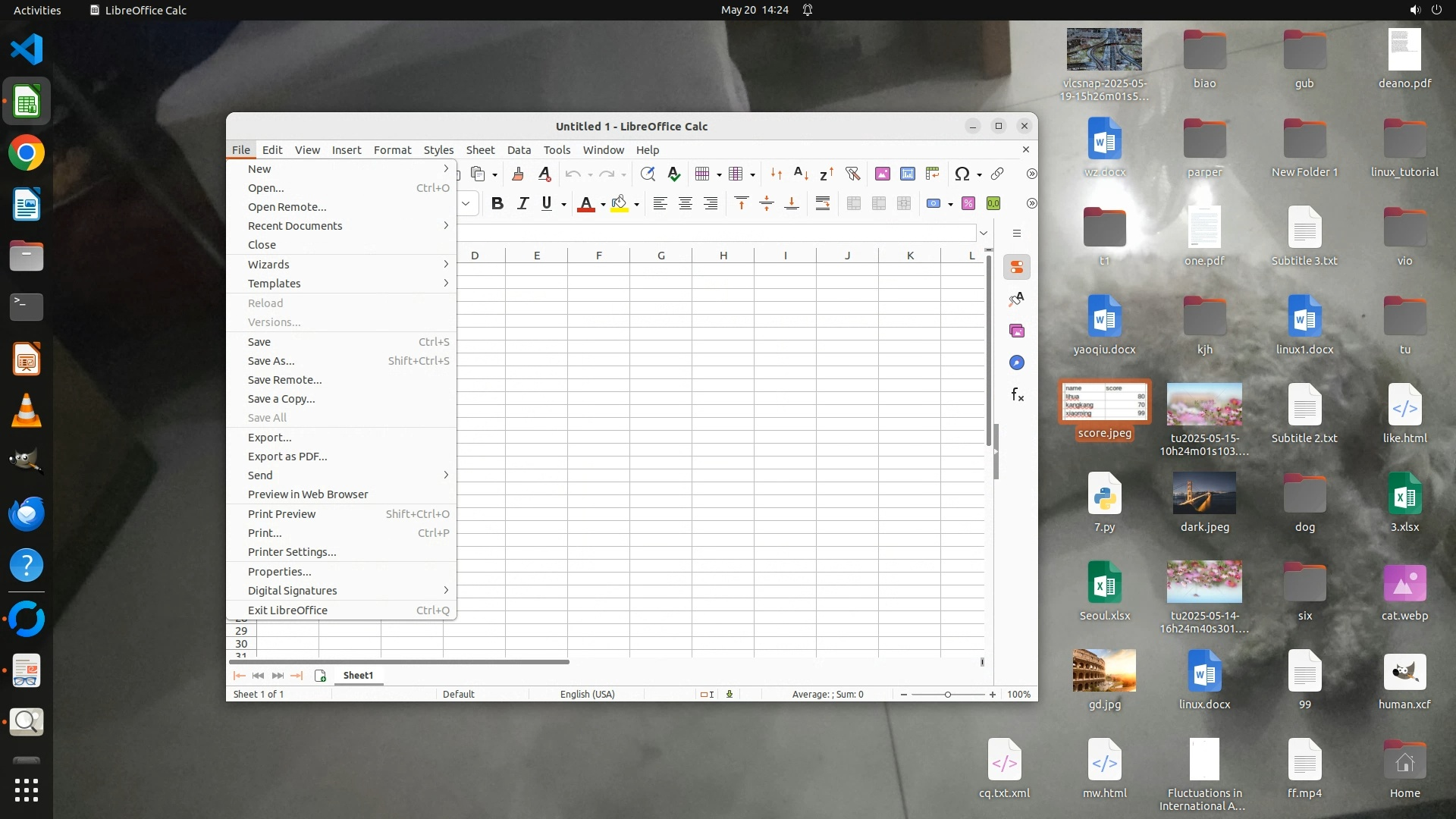Open the Tools menu

556,149
